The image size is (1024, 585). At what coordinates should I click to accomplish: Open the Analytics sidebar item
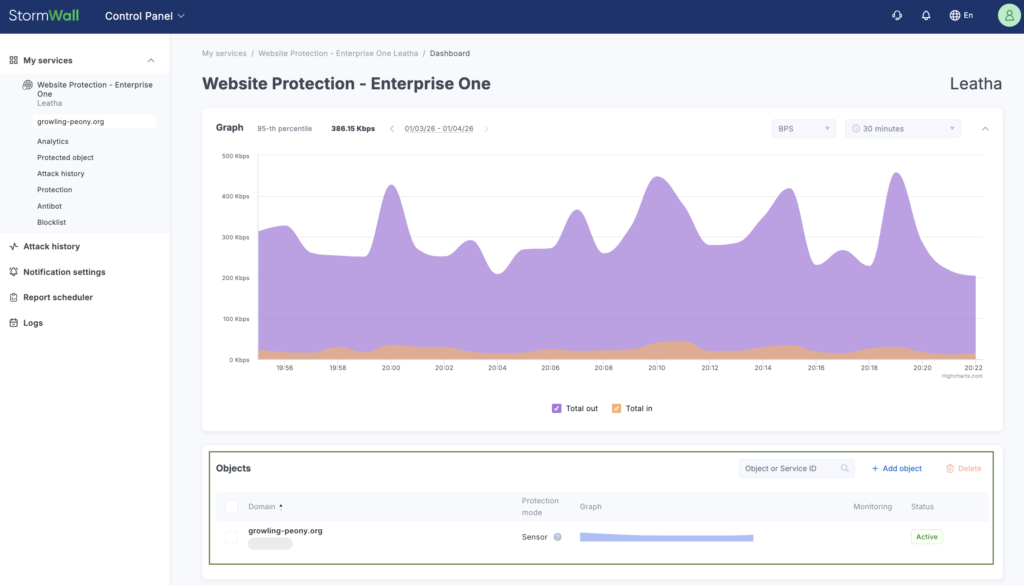pyautogui.click(x=53, y=141)
